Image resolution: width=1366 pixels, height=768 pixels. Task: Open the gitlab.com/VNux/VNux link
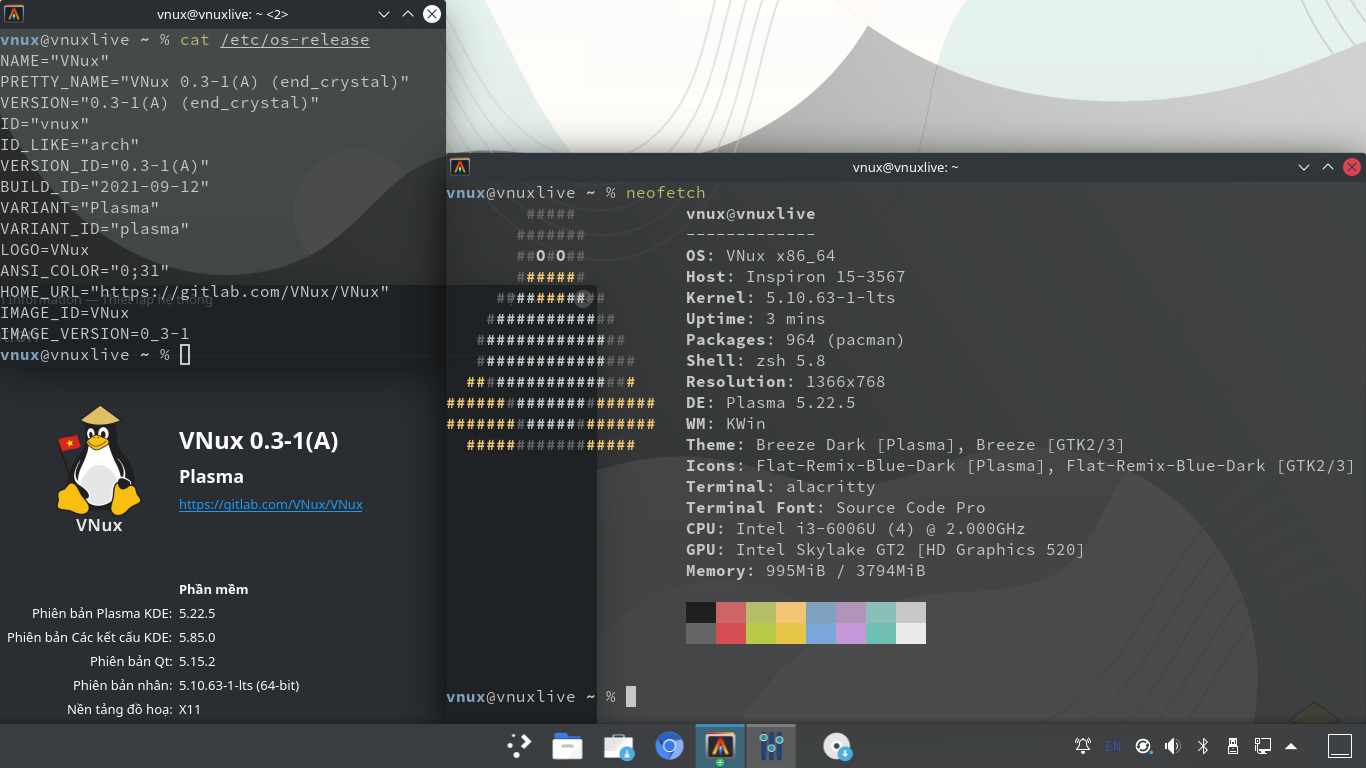270,505
